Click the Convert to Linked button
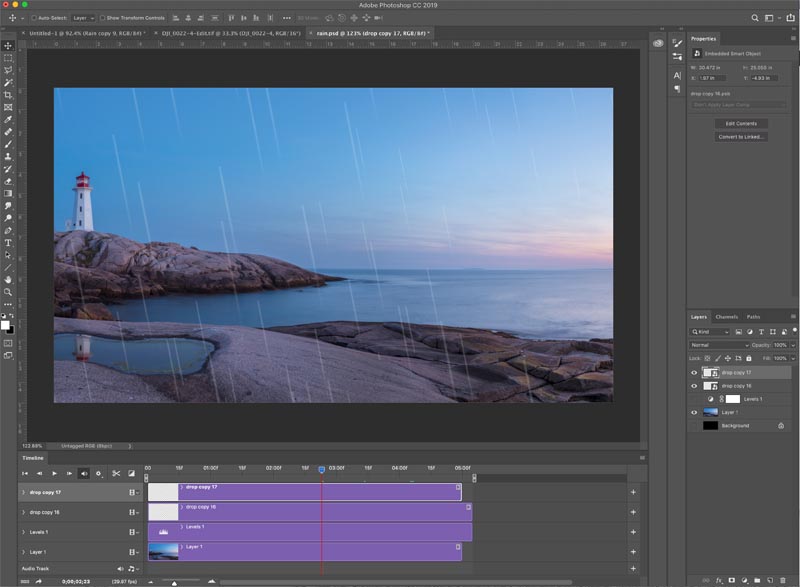 [x=741, y=137]
